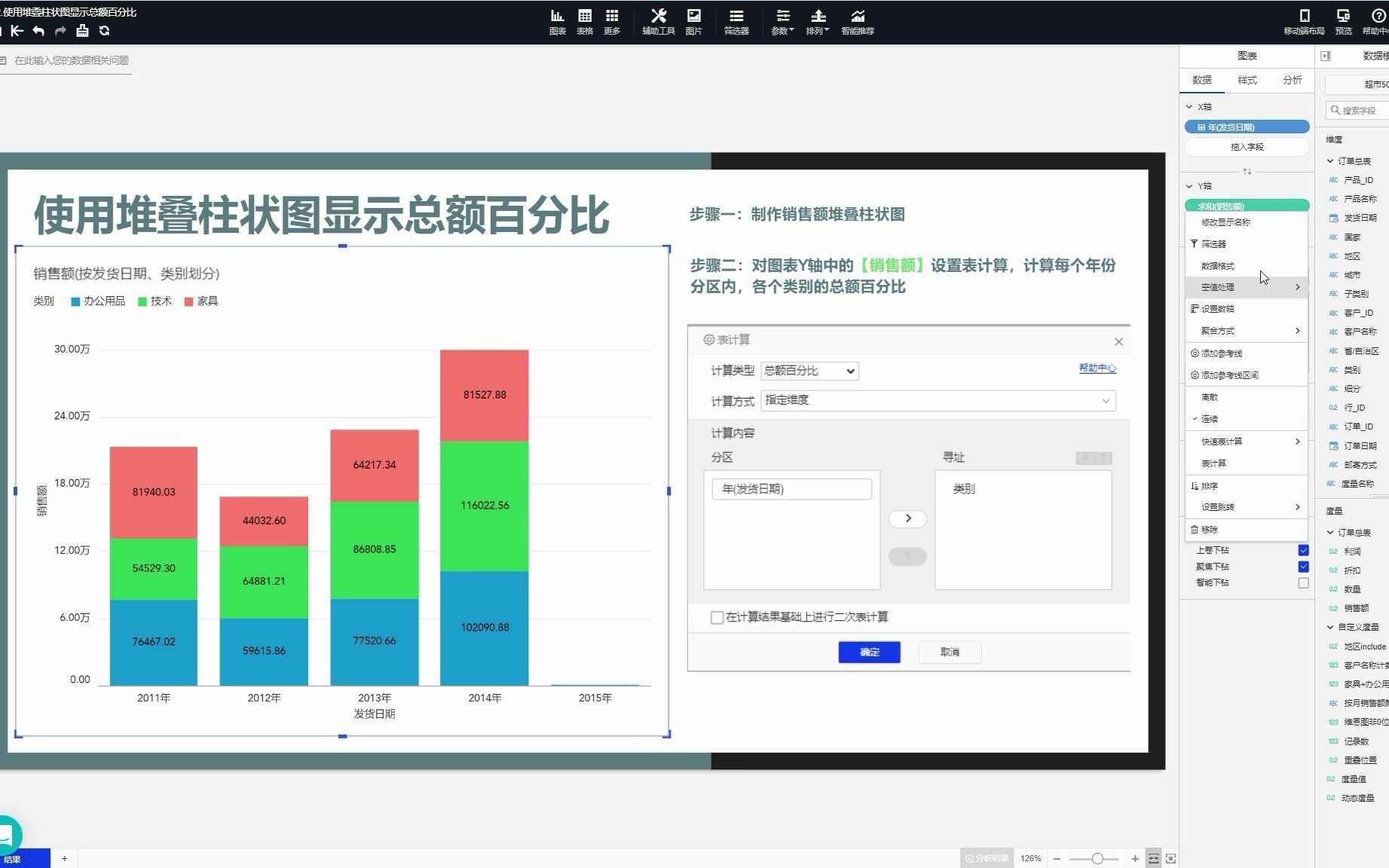
Task: Open the 辅助工具 auxiliary tools icon
Action: [658, 21]
